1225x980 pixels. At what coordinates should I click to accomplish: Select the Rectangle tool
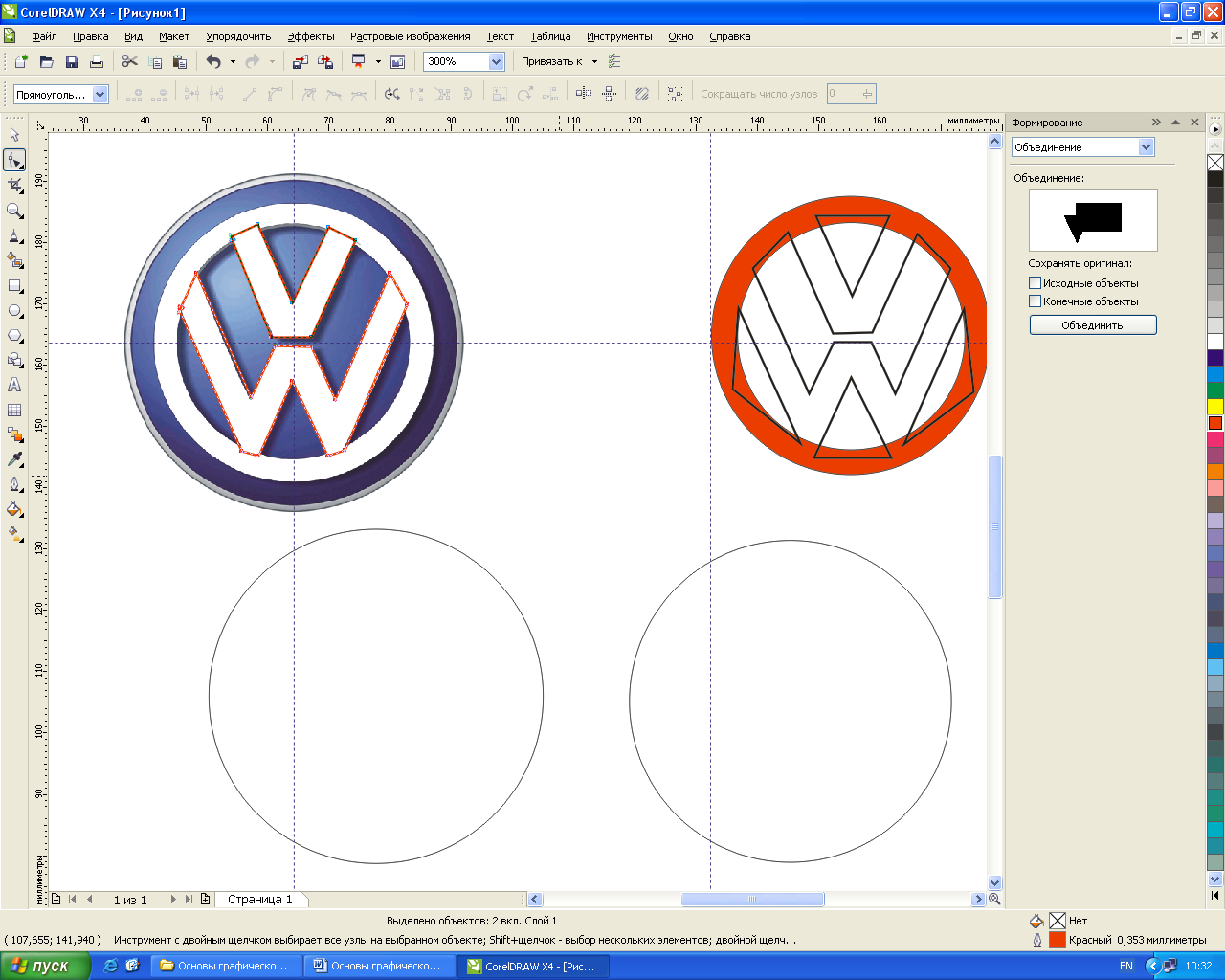tap(14, 285)
